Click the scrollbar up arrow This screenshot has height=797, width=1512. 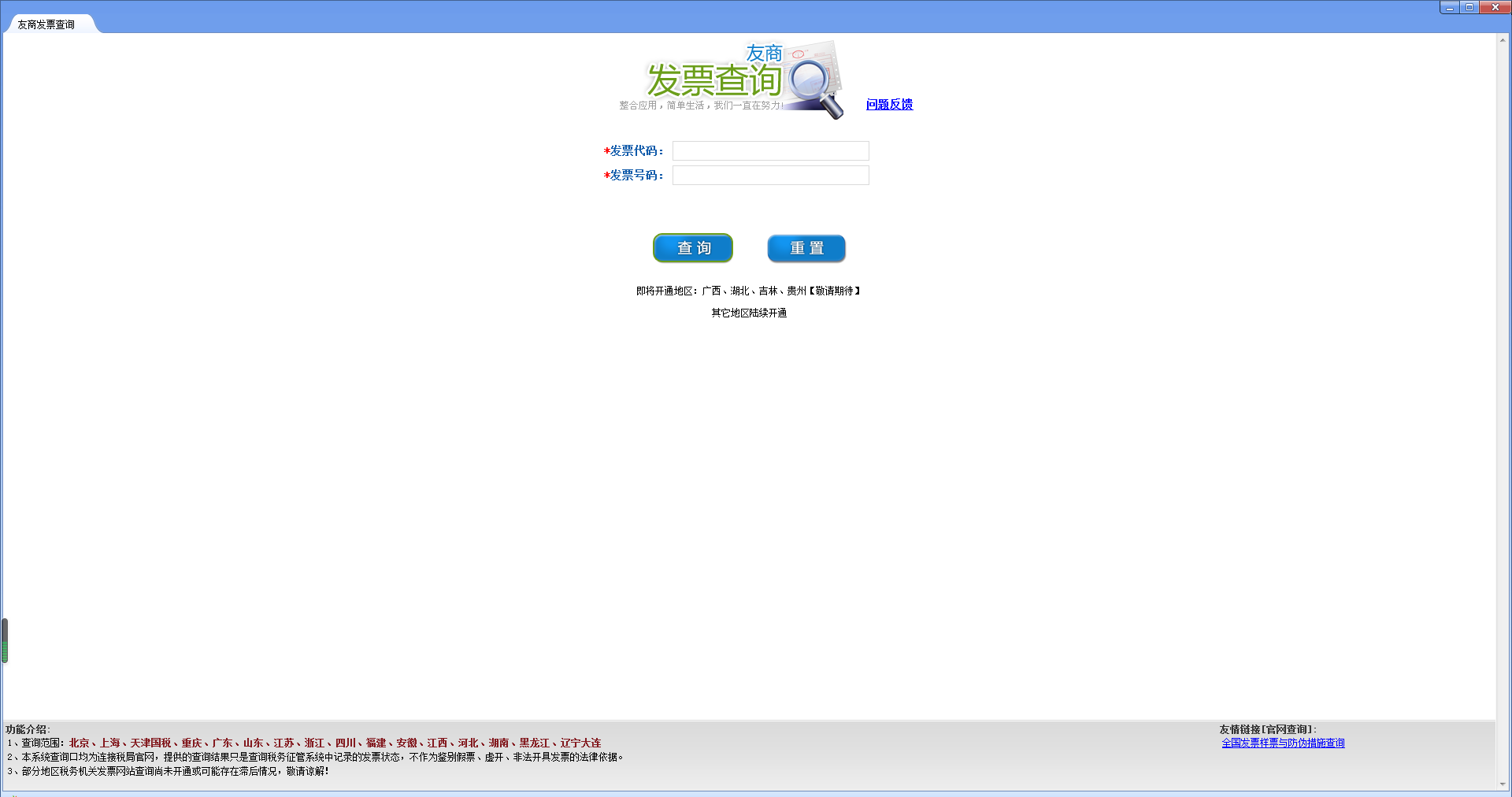pyautogui.click(x=1503, y=39)
